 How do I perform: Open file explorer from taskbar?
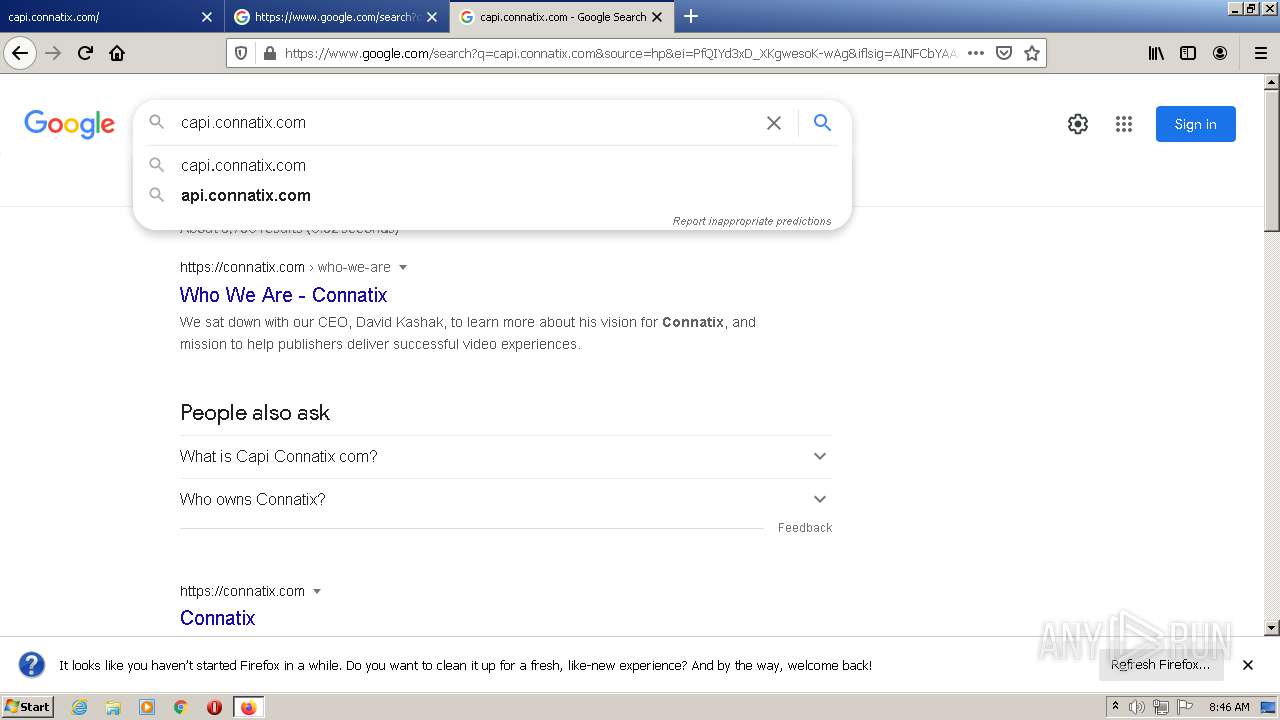[113, 707]
